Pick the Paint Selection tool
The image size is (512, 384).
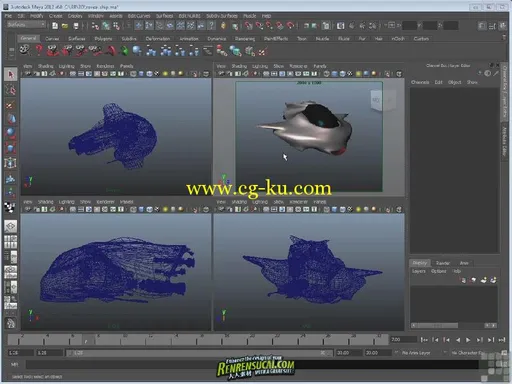(10, 105)
